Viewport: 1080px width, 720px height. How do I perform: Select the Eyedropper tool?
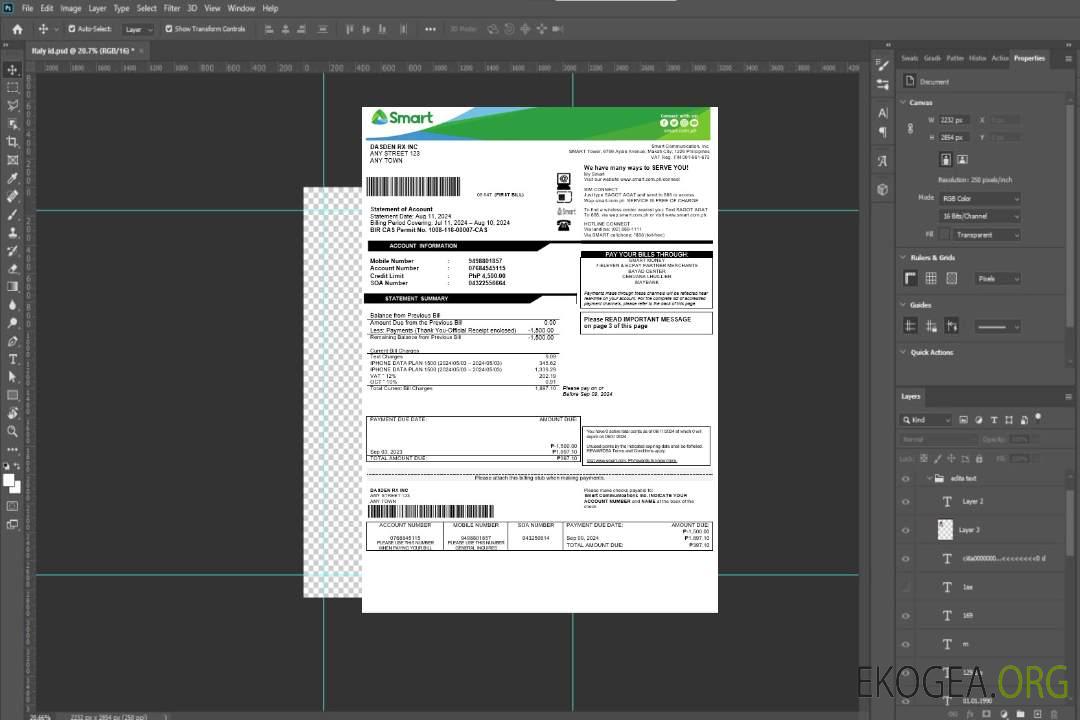12,178
